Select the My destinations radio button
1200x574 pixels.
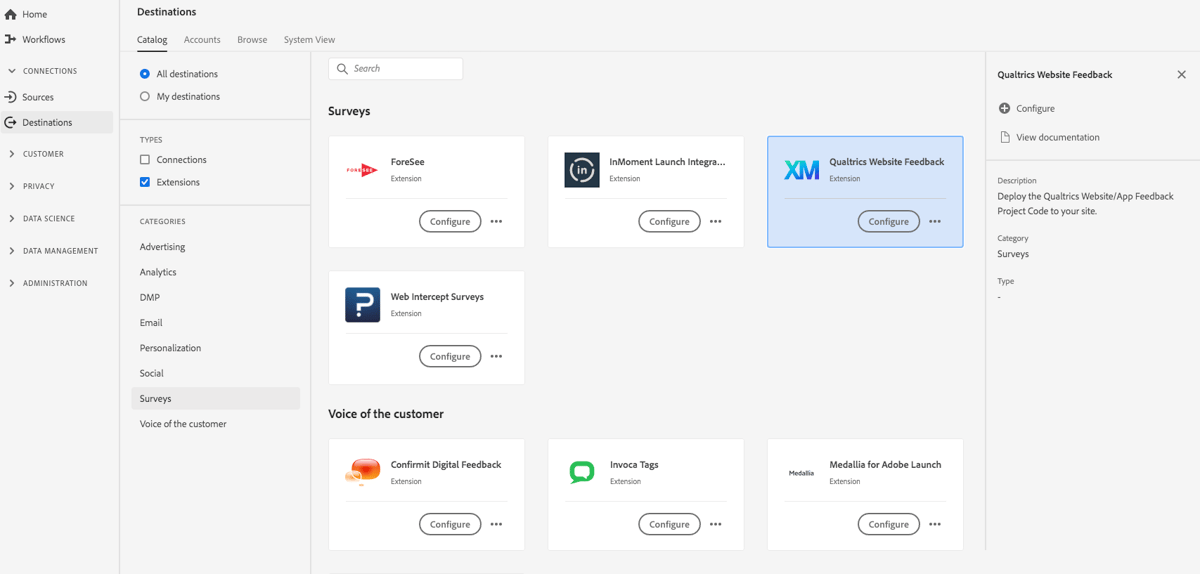tap(145, 97)
